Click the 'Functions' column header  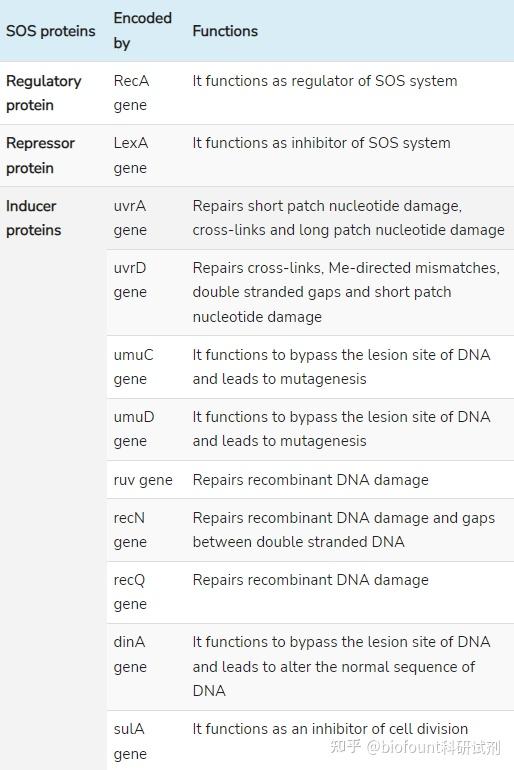coord(225,31)
